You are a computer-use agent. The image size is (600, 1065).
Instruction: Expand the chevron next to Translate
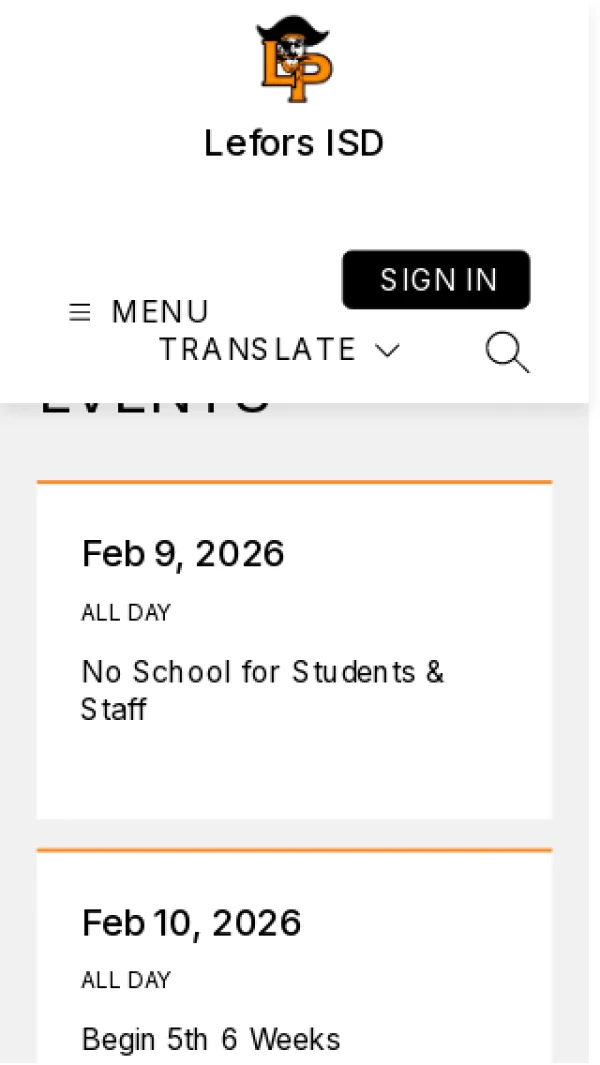coord(387,350)
